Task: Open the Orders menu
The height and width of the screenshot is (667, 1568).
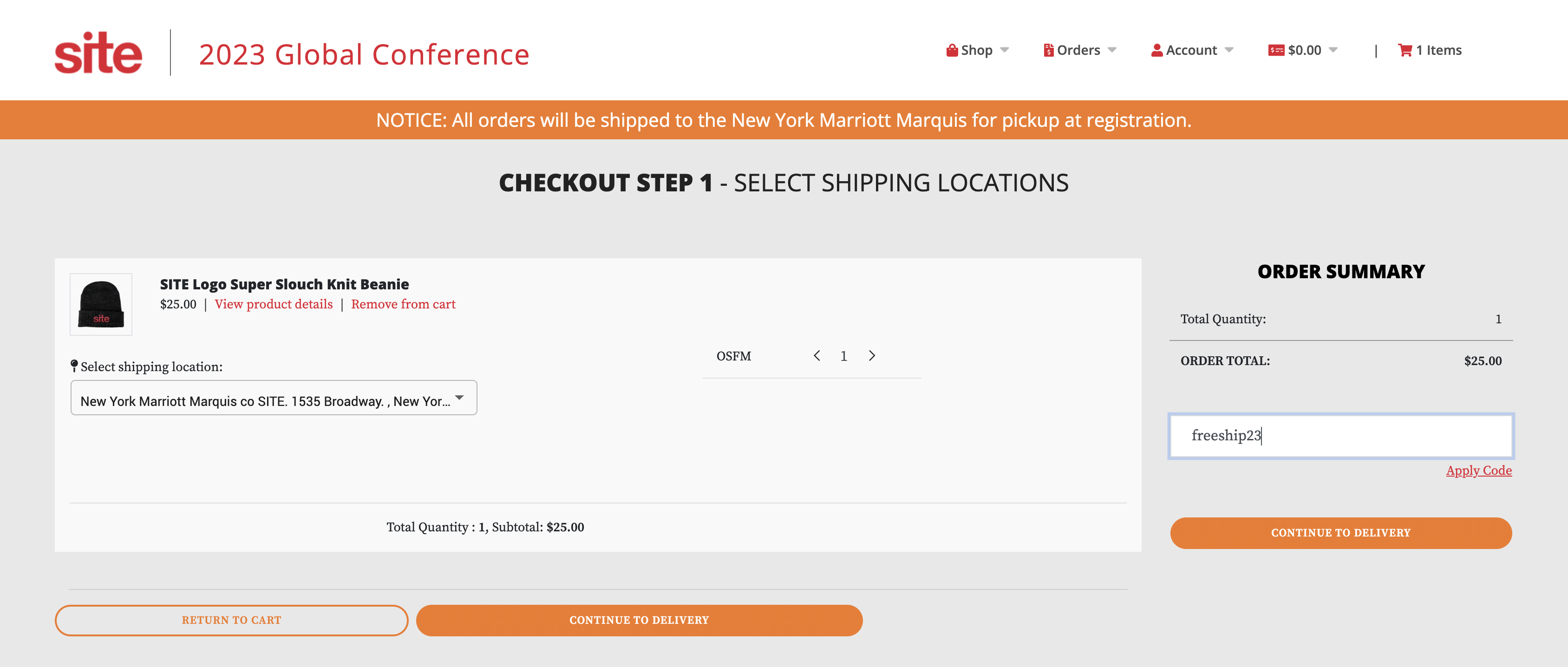Action: click(x=1079, y=50)
